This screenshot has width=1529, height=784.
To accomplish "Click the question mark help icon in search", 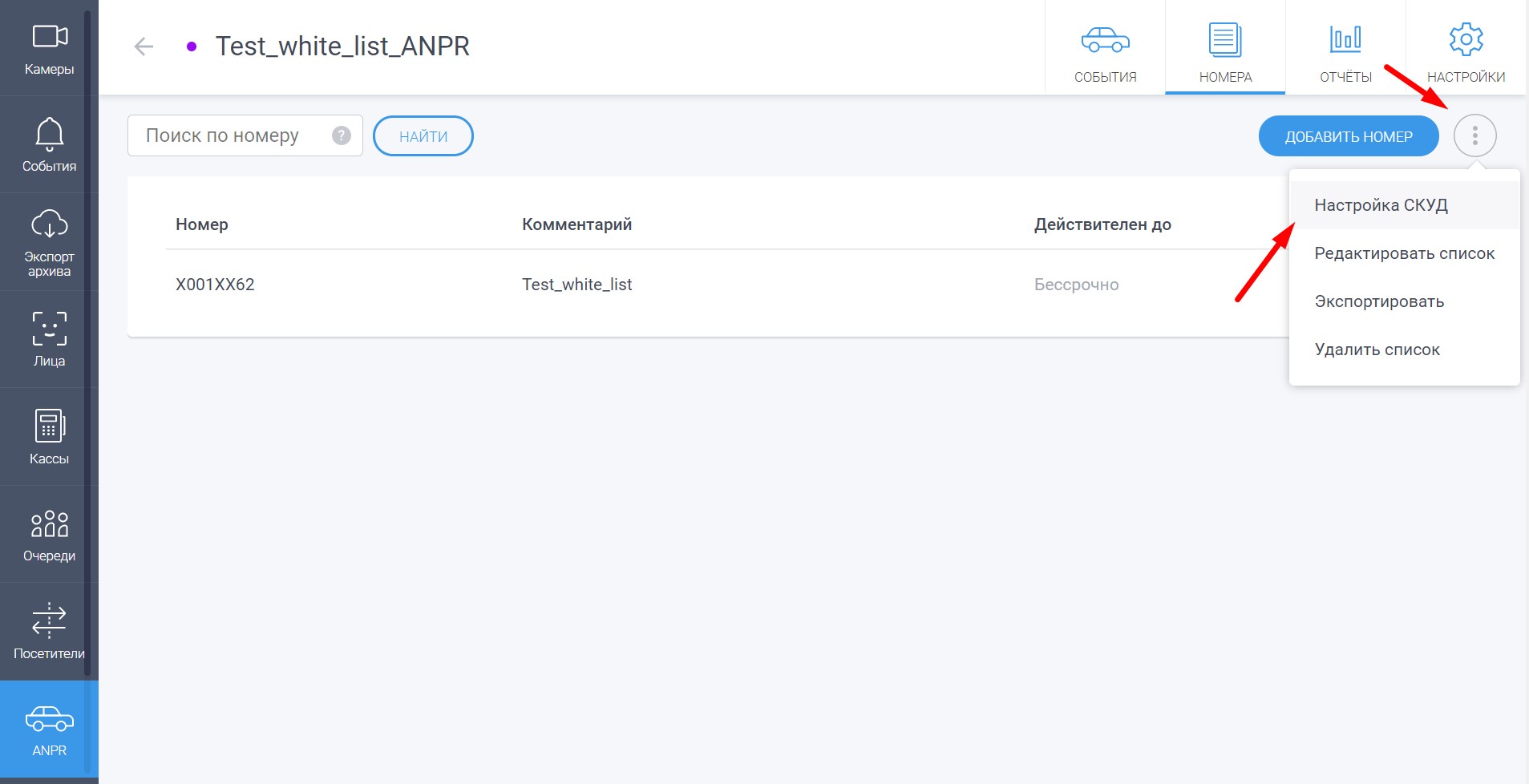I will click(342, 135).
